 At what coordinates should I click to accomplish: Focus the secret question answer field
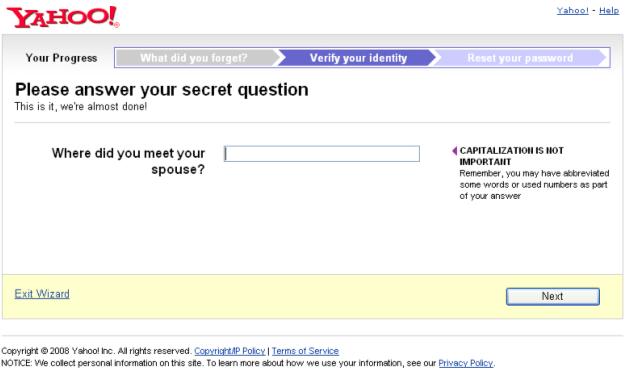pyautogui.click(x=322, y=153)
